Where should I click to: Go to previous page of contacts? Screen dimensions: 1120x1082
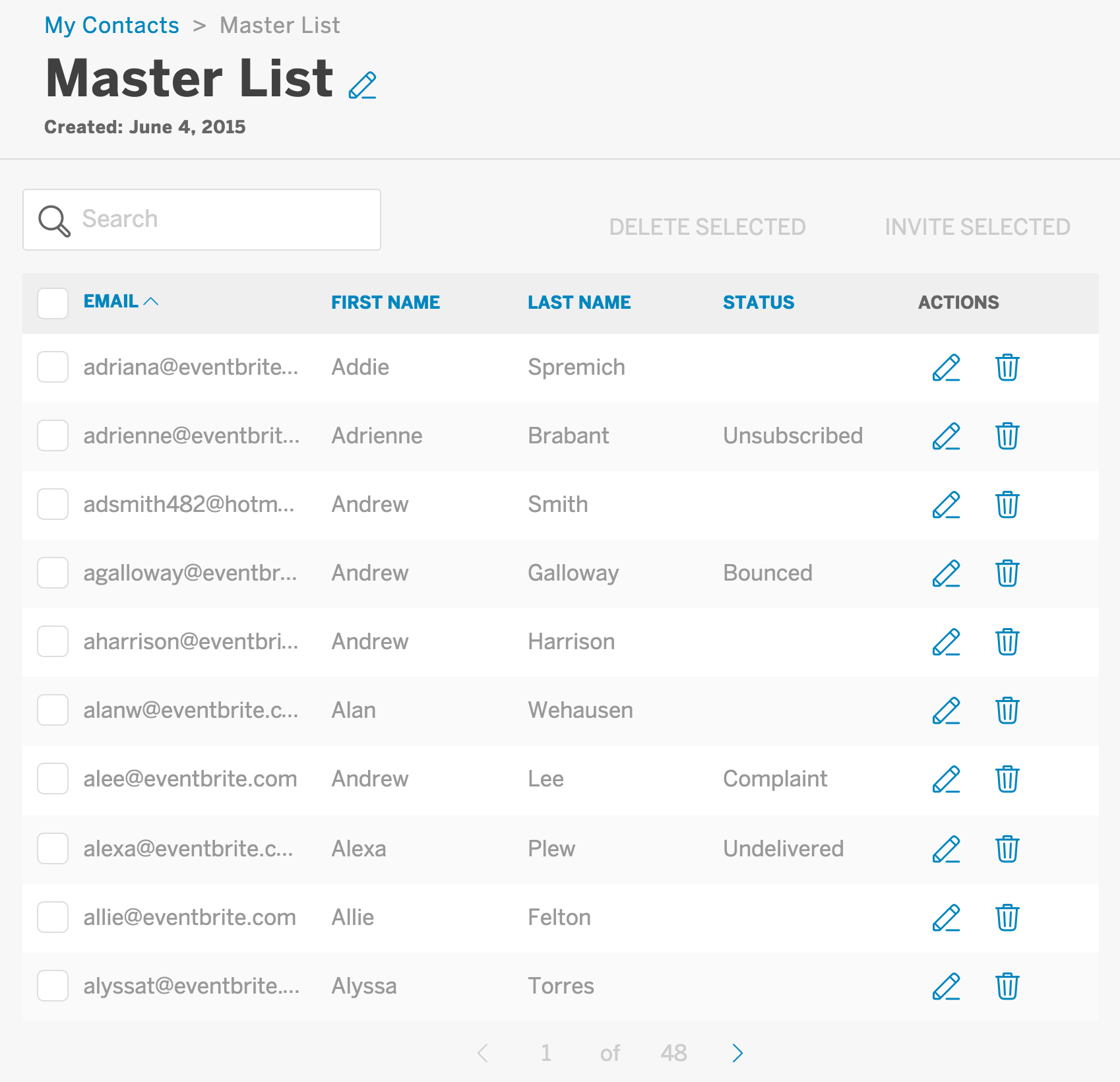coord(483,1053)
